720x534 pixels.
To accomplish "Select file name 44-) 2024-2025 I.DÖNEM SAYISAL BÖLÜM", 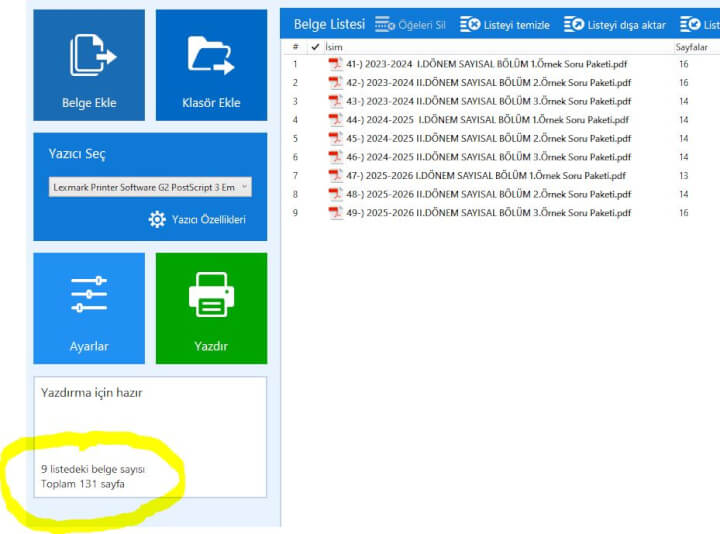I will [488, 120].
